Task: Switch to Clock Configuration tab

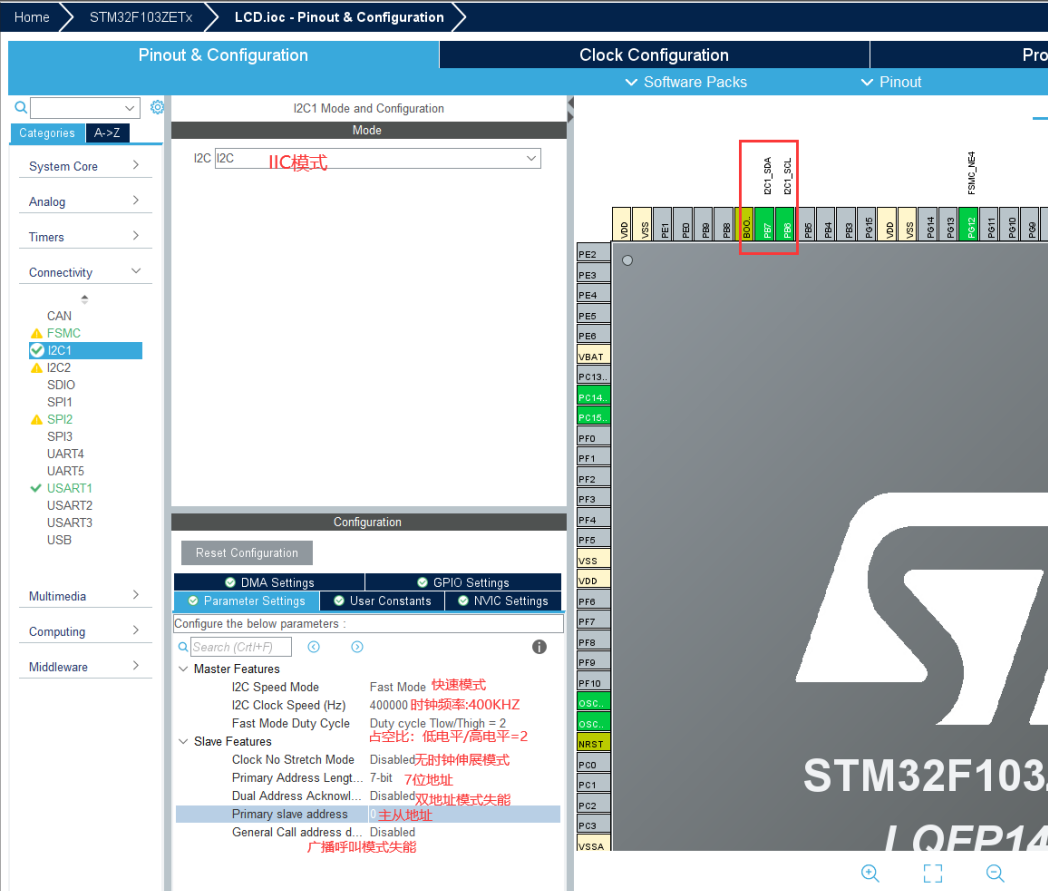Action: (x=654, y=55)
